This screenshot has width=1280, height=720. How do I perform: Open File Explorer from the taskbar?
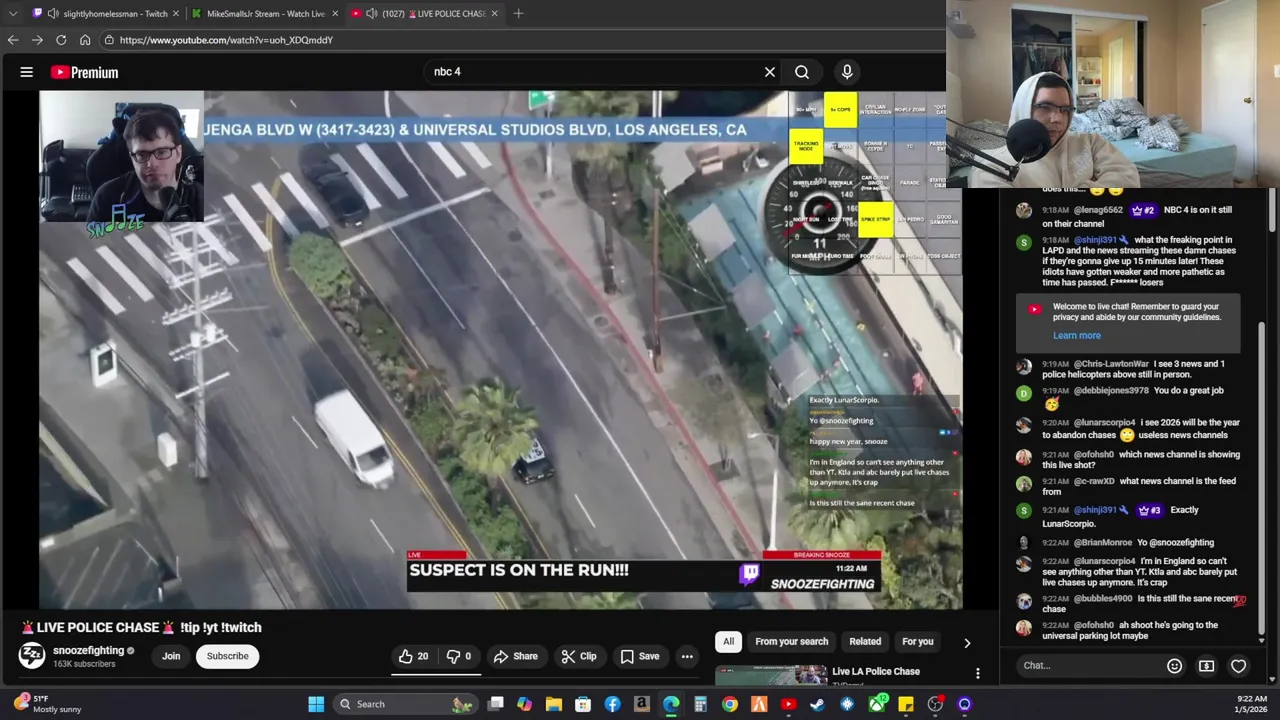coord(553,704)
